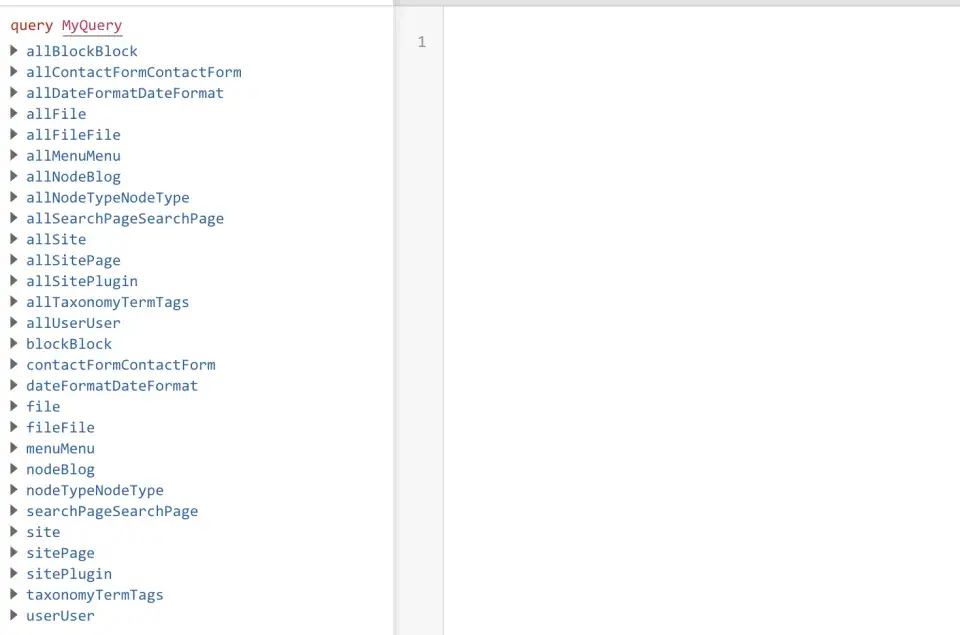Expand the allDateFormatDateFormat arrow
Image resolution: width=960 pixels, height=635 pixels.
pos(13,92)
